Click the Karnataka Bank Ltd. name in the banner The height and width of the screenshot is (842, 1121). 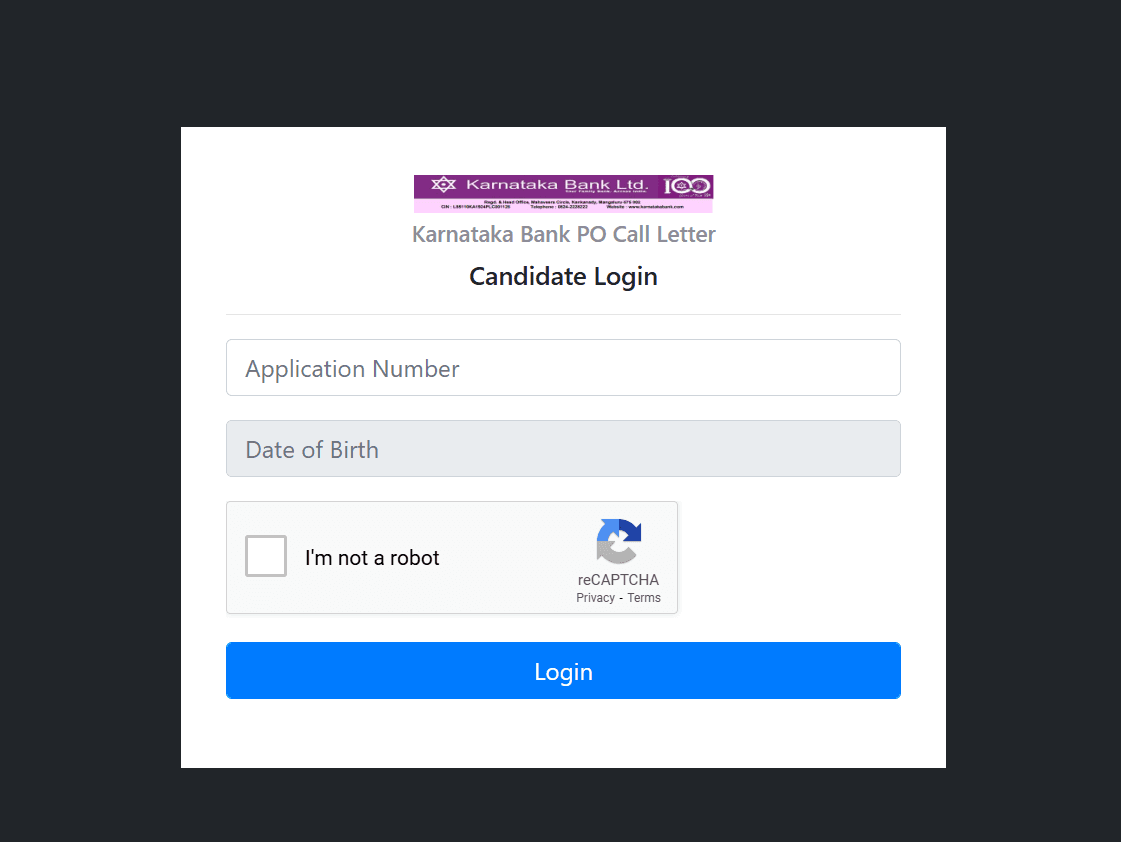pyautogui.click(x=556, y=185)
